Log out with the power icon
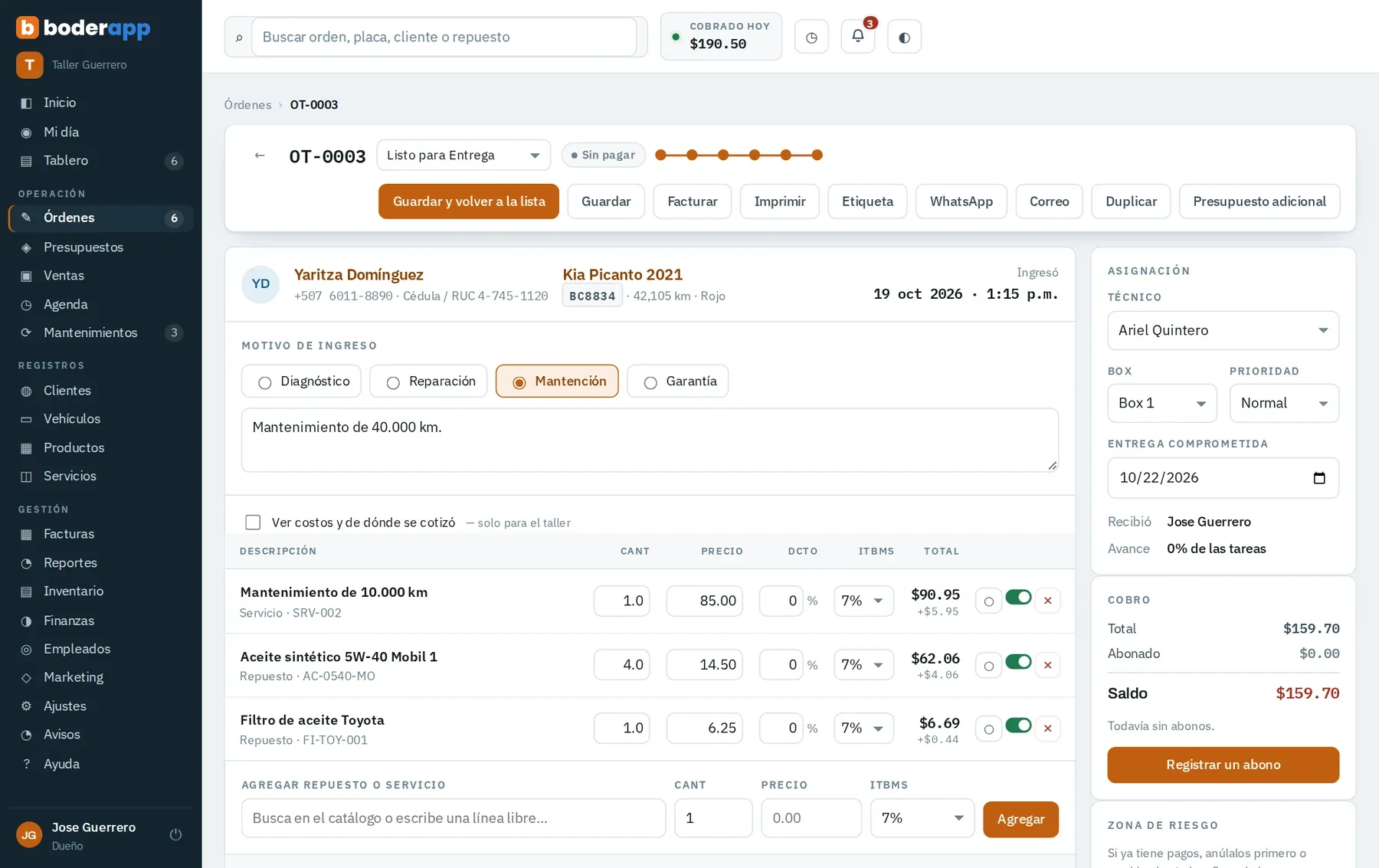Screen dimensions: 1379x868 [175, 835]
